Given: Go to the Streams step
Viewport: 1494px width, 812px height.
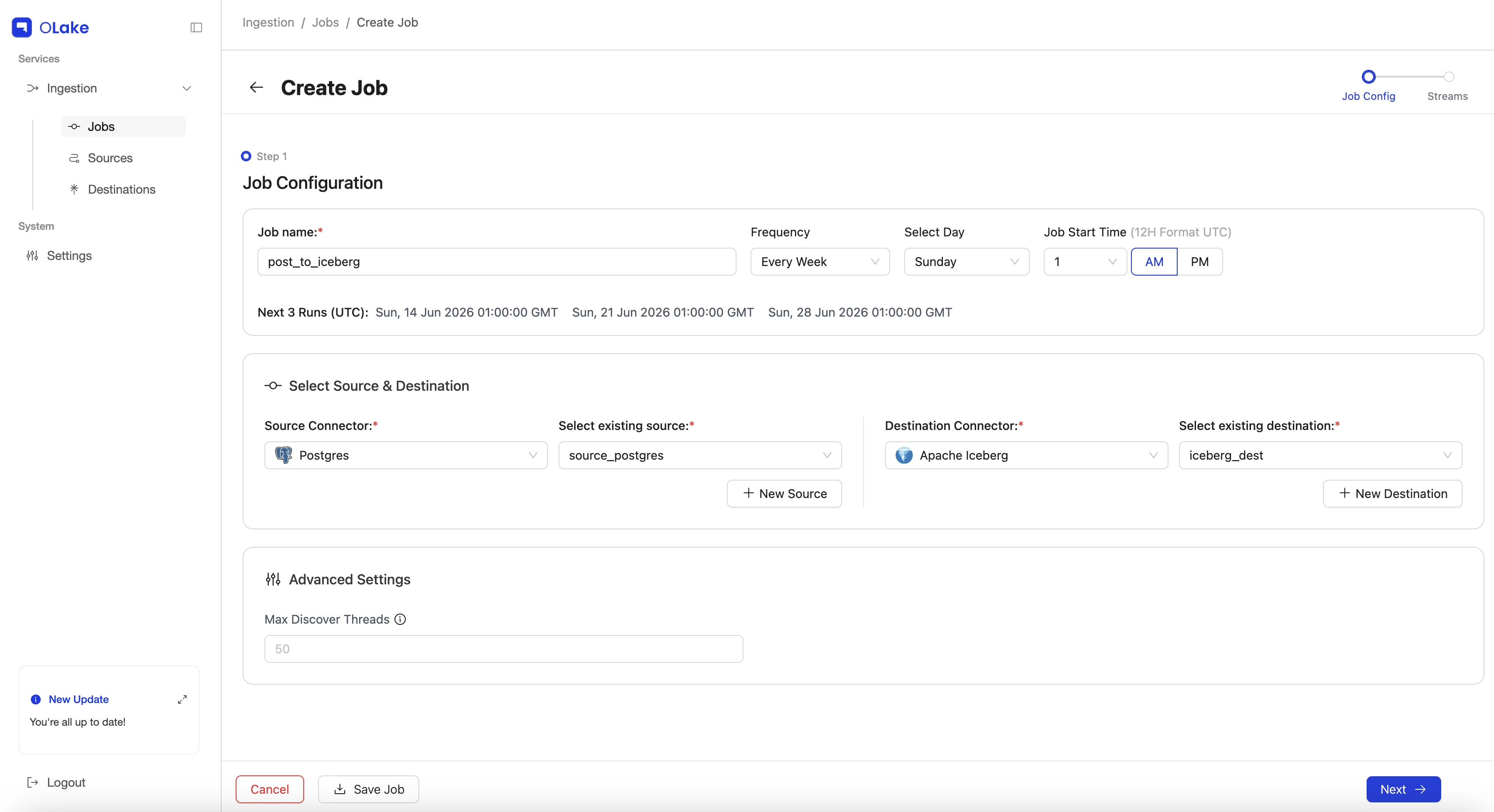Looking at the screenshot, I should (x=1448, y=85).
